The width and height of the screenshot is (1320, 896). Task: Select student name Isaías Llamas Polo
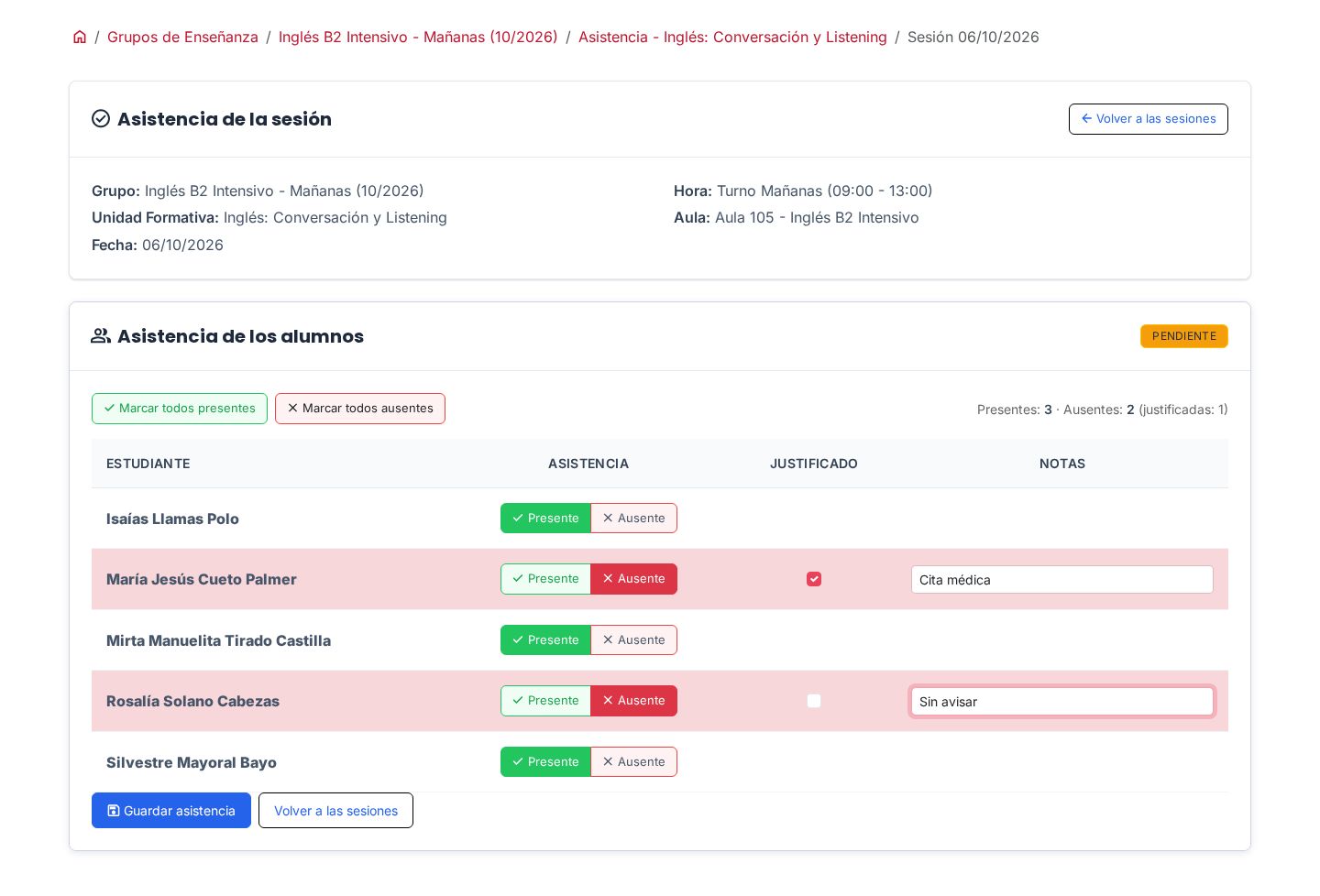(172, 519)
